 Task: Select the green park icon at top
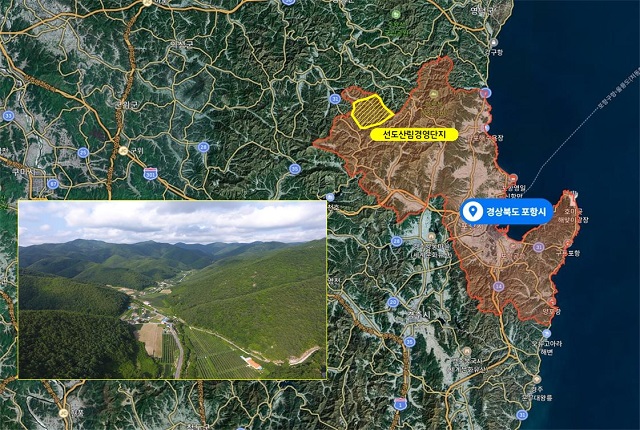click(396, 15)
